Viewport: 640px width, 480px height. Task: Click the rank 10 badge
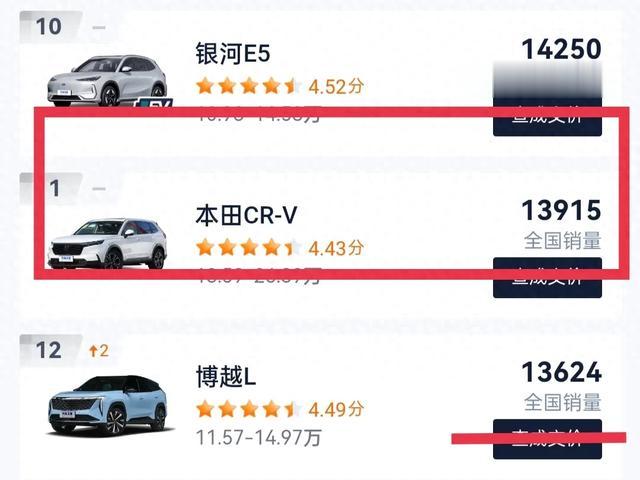[x=48, y=27]
